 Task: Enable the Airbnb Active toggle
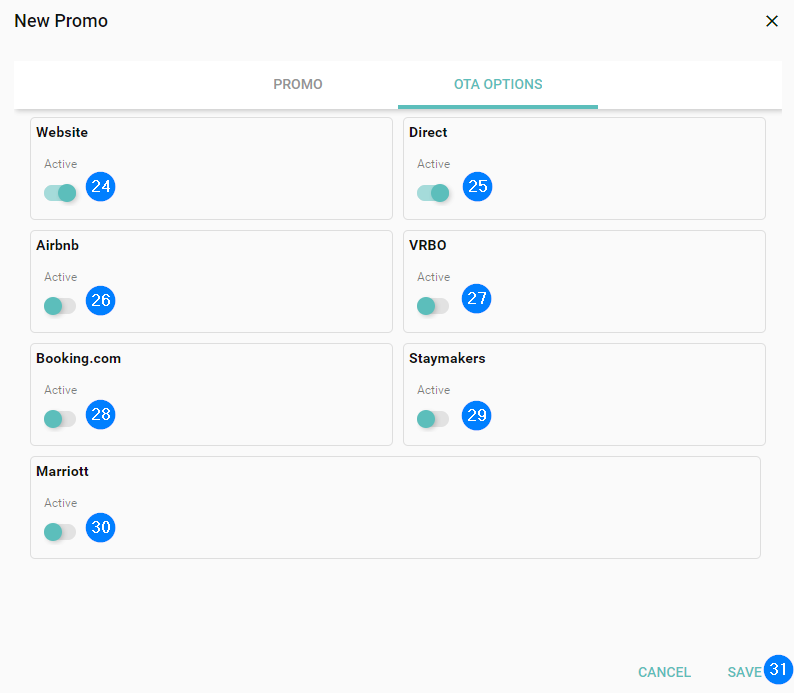tap(60, 306)
